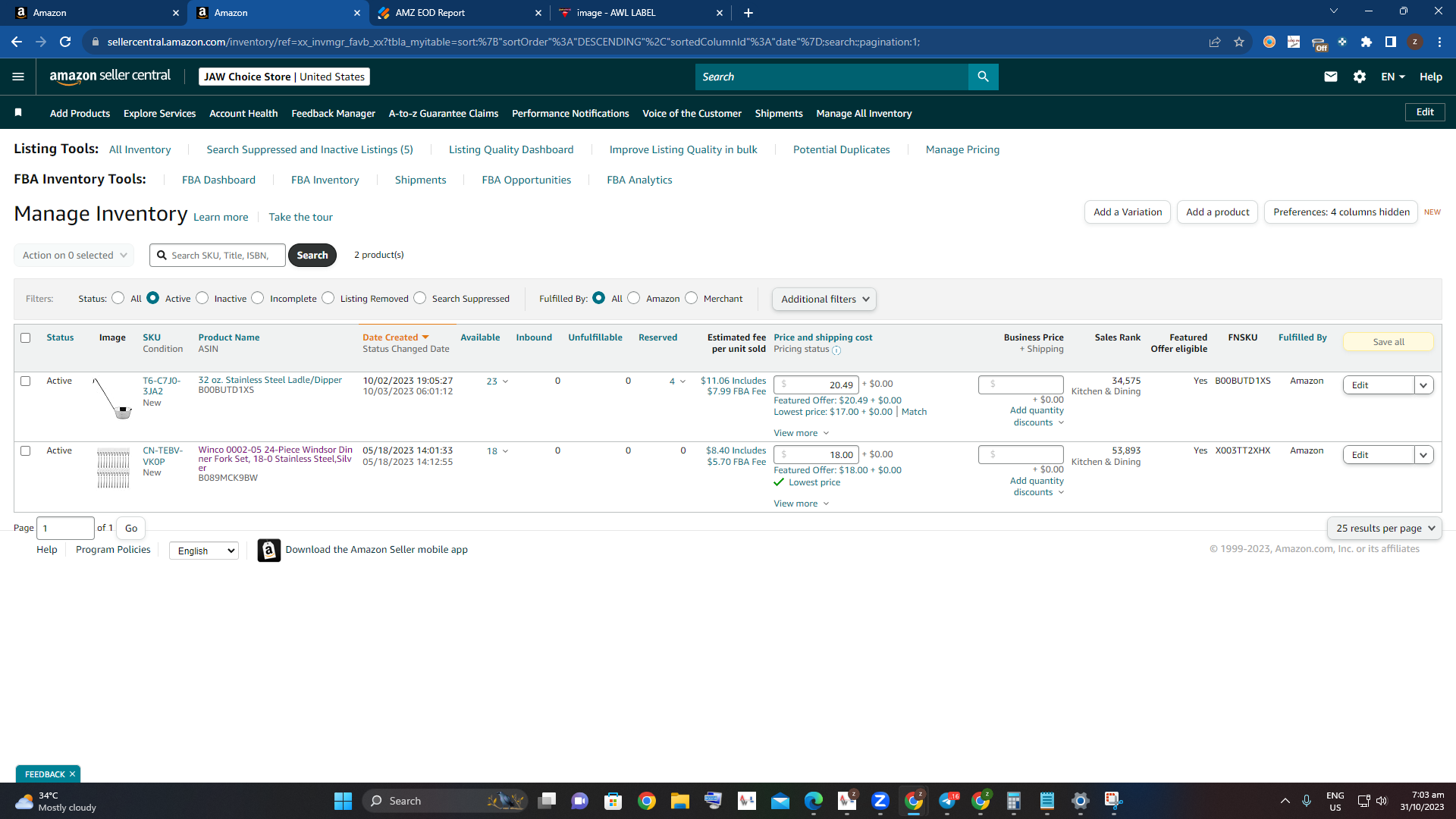Click the Save all button
1456x819 pixels.
[x=1389, y=342]
